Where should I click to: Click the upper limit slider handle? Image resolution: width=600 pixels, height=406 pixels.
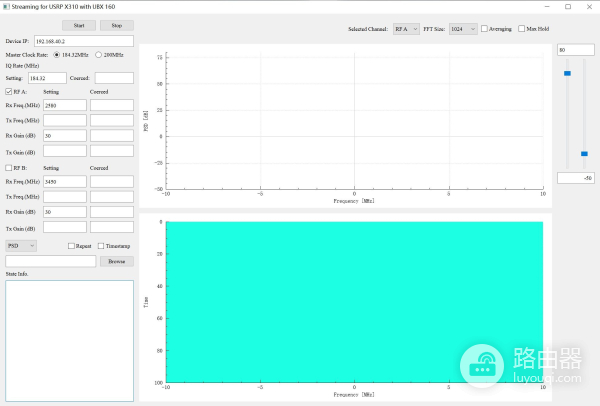coord(567,73)
